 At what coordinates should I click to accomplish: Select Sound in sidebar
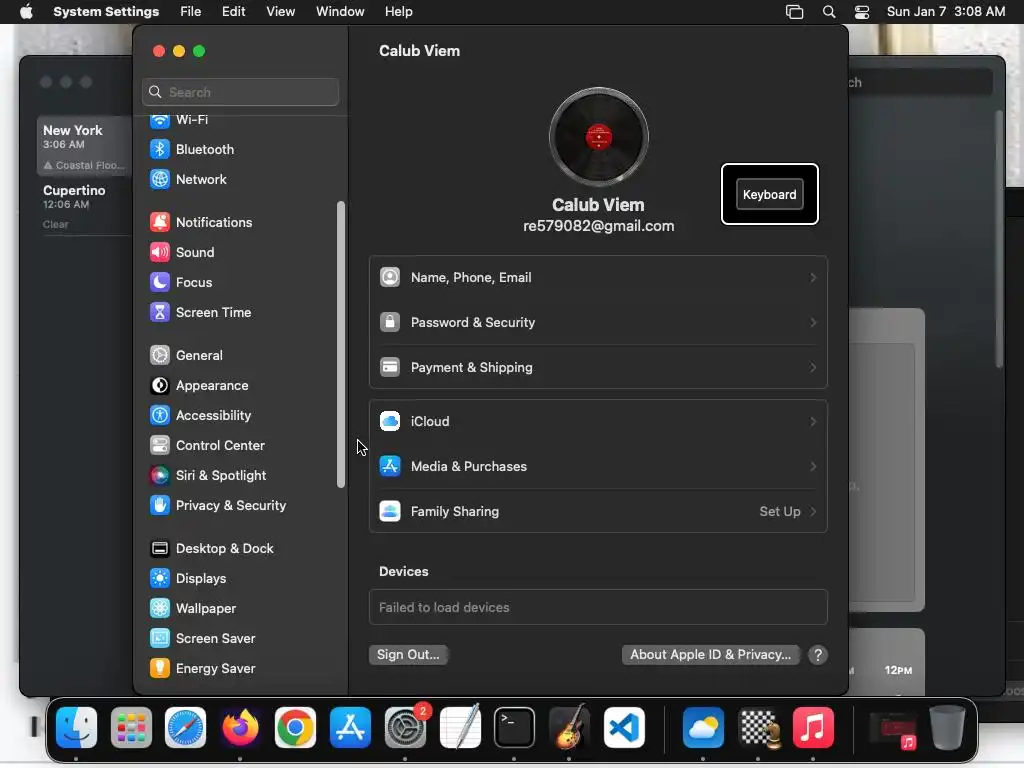click(182, 253)
